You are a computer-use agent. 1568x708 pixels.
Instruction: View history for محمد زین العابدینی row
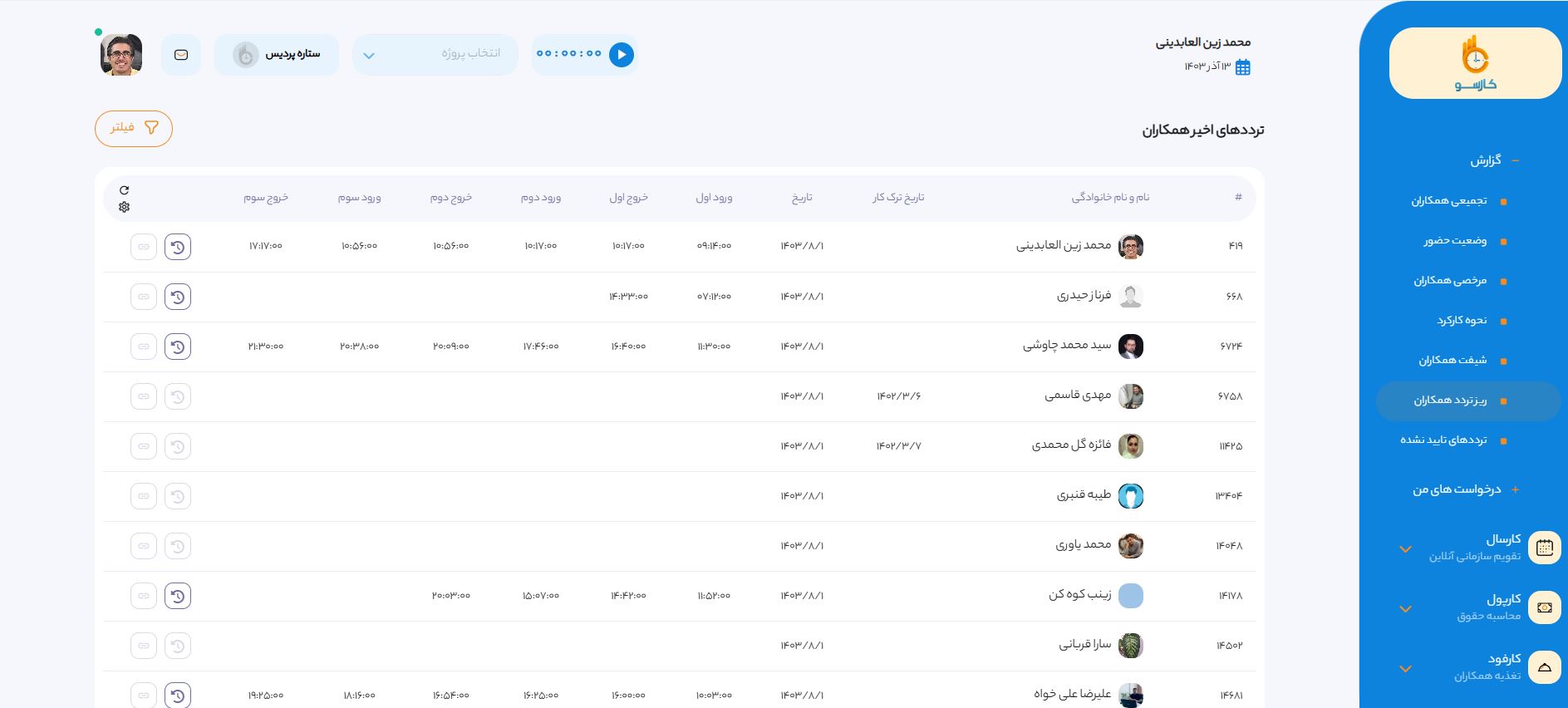point(178,247)
